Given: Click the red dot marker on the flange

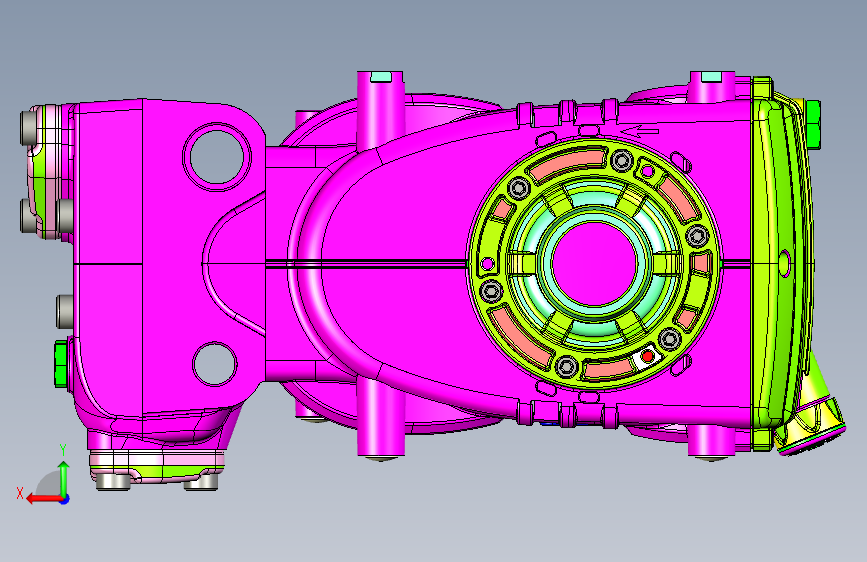Looking at the screenshot, I should pos(647,357).
